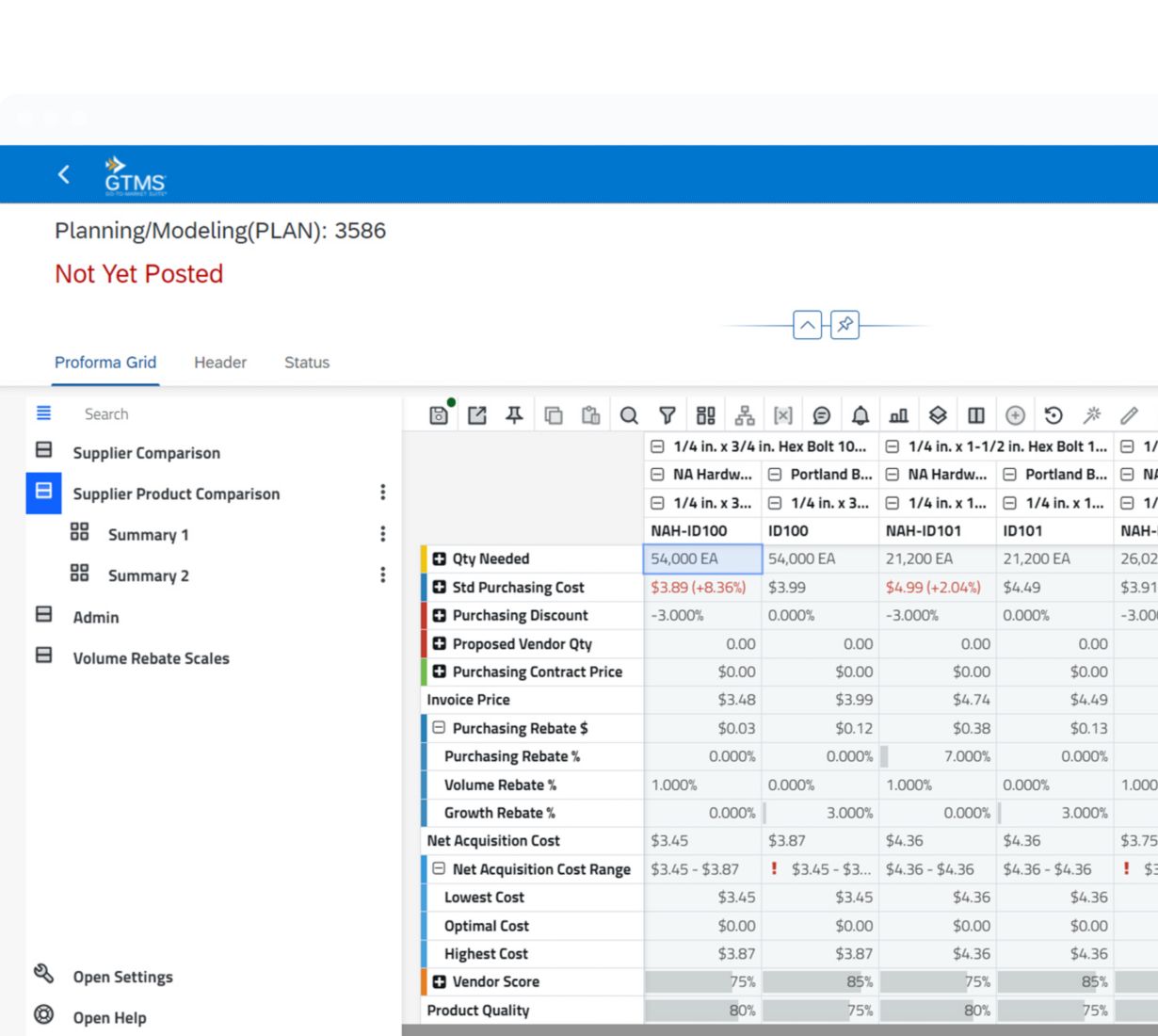
Task: Collapse the Purchasing Rebate $ row
Action: pyautogui.click(x=439, y=728)
